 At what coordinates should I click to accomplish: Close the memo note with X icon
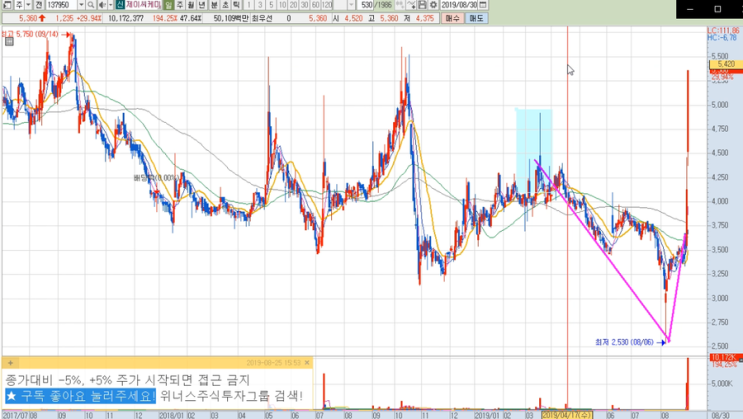[307, 363]
